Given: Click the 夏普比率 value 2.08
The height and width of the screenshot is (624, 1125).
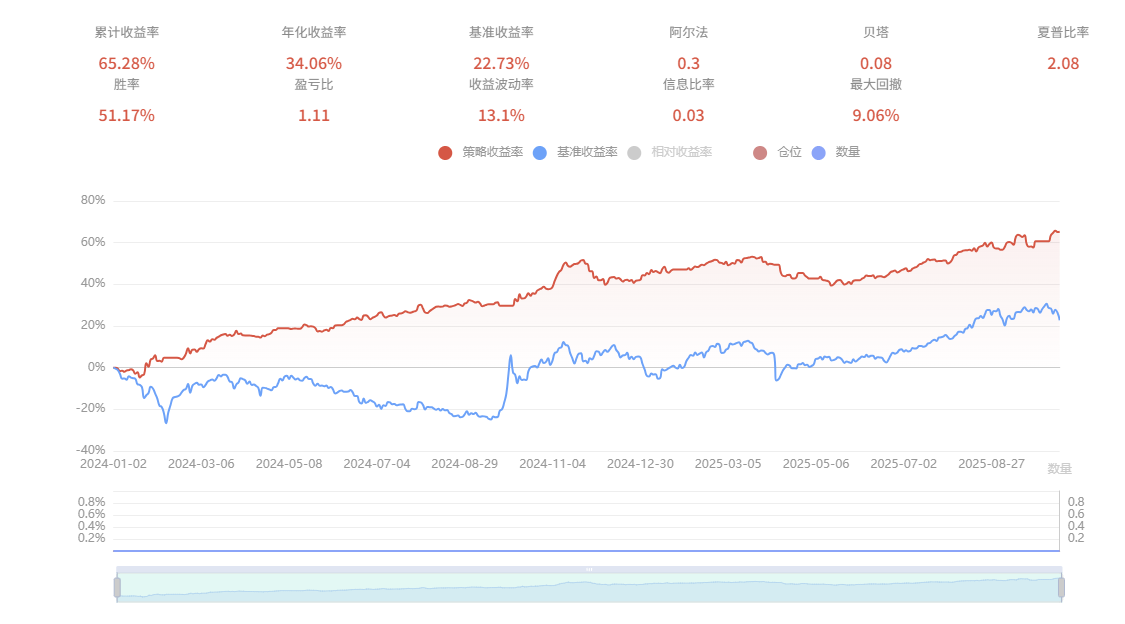Looking at the screenshot, I should [x=1063, y=64].
